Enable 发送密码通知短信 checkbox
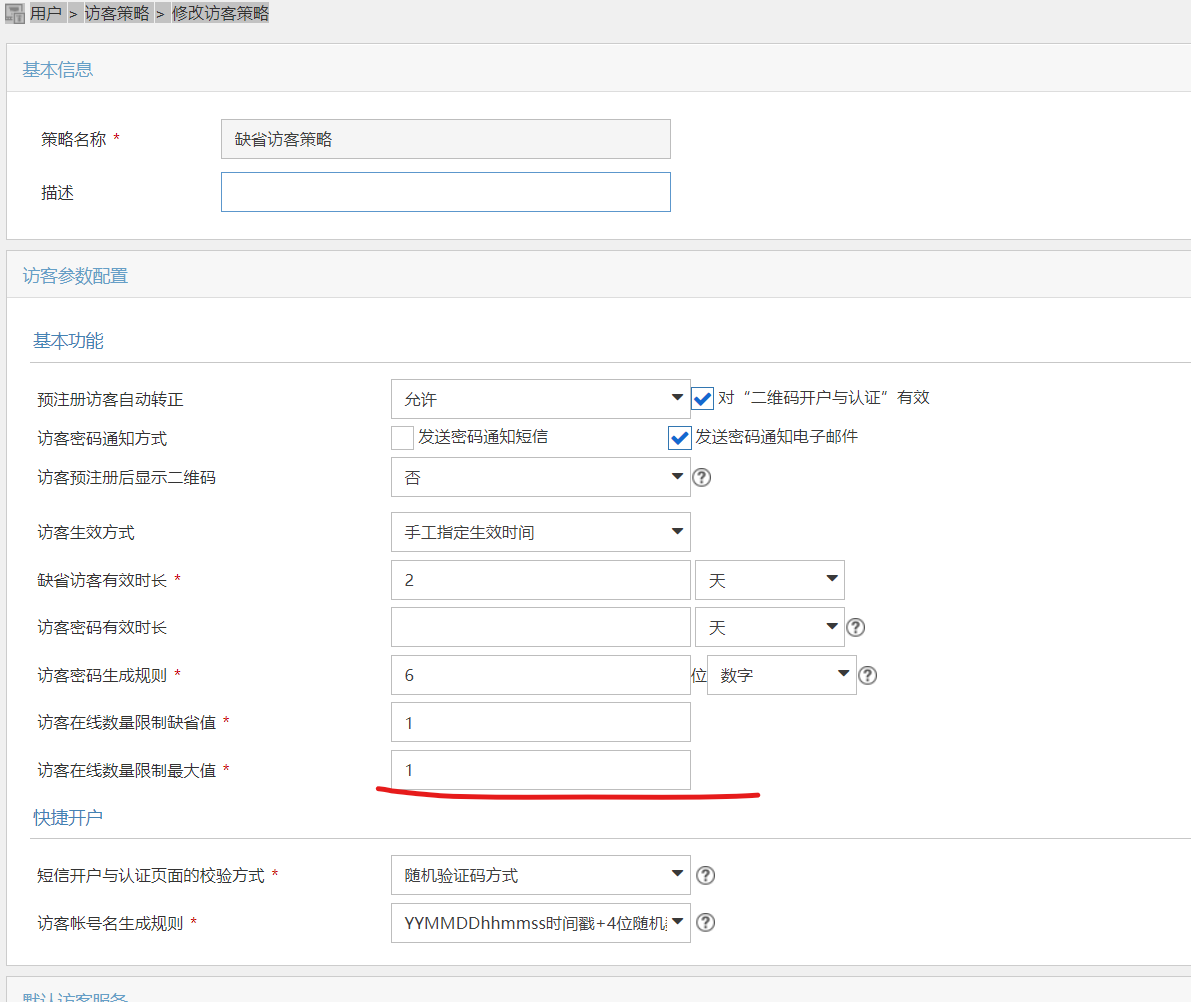 pos(402,438)
